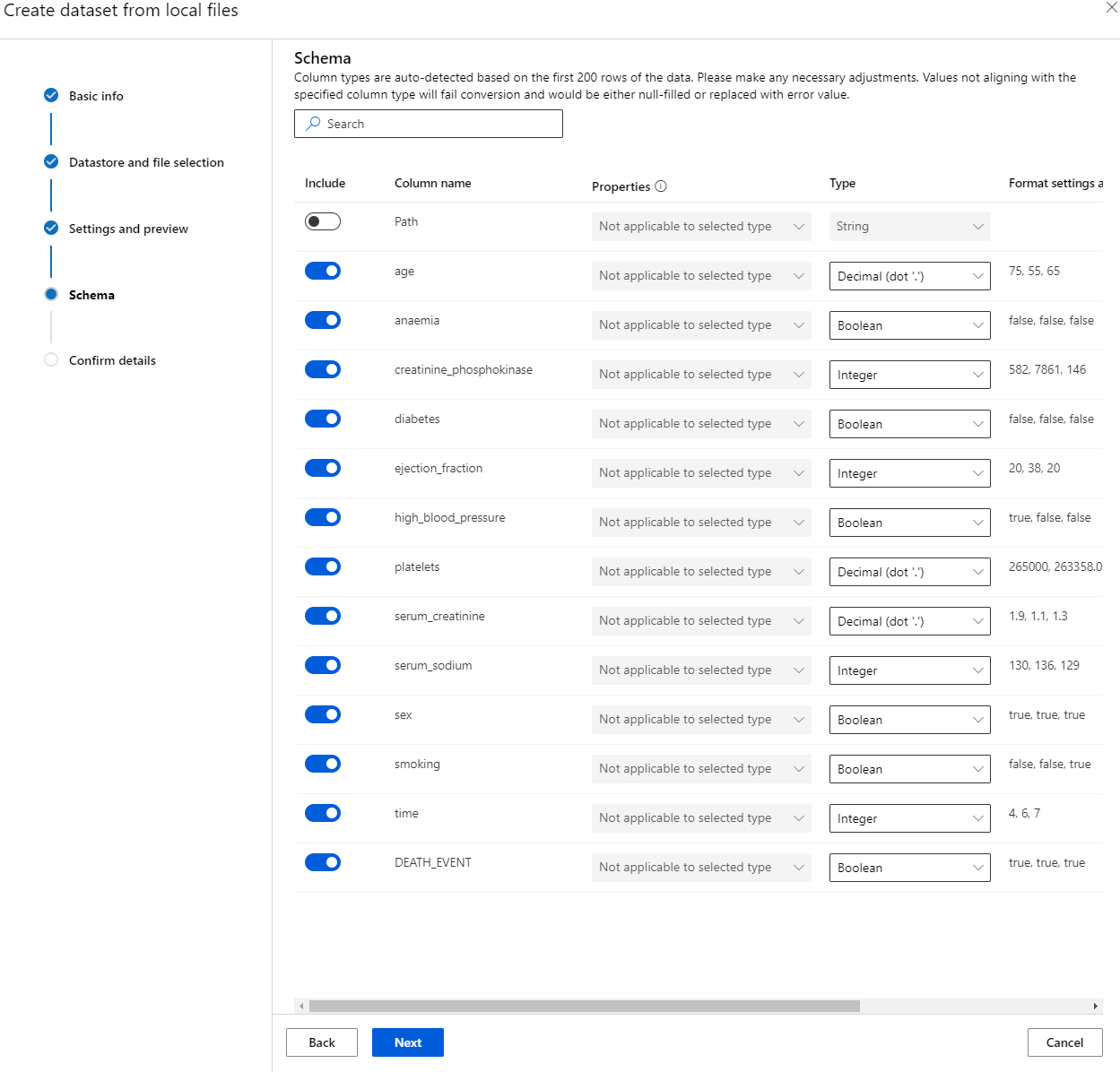Screen dimensions: 1120x1072
Task: Enable the Path column include toggle
Action: click(323, 221)
